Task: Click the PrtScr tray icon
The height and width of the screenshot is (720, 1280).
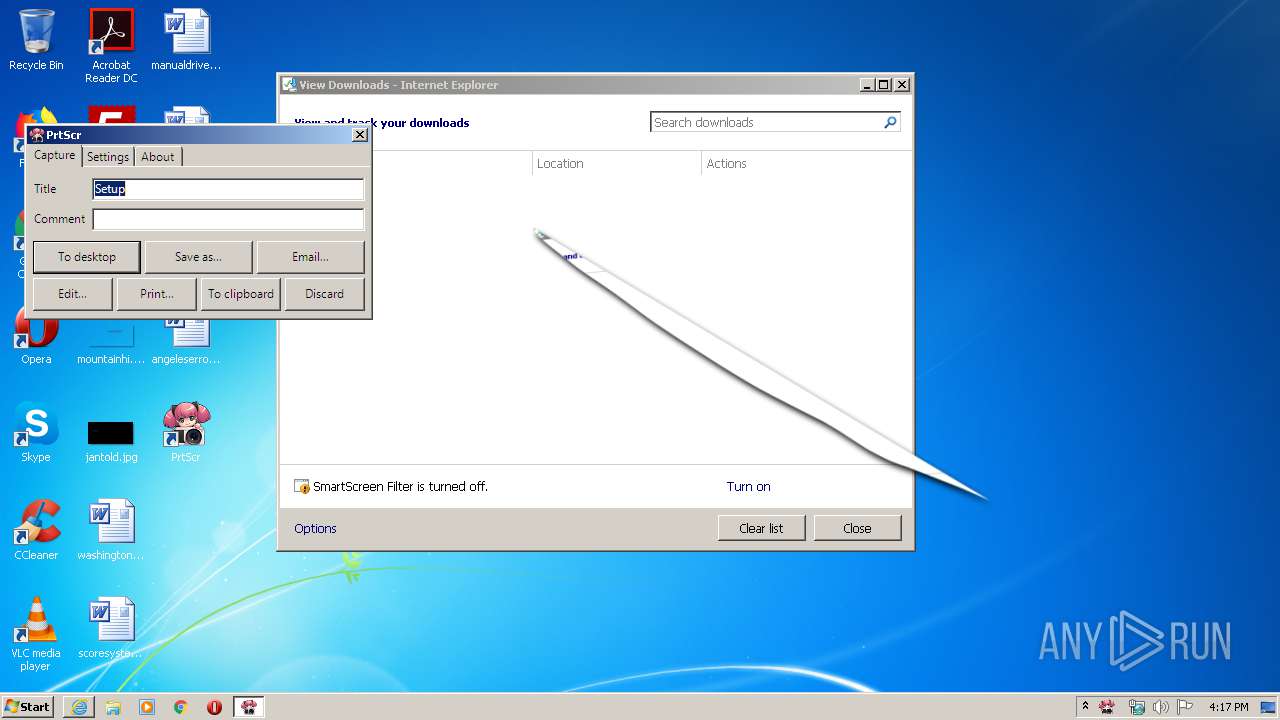Action: (1107, 707)
